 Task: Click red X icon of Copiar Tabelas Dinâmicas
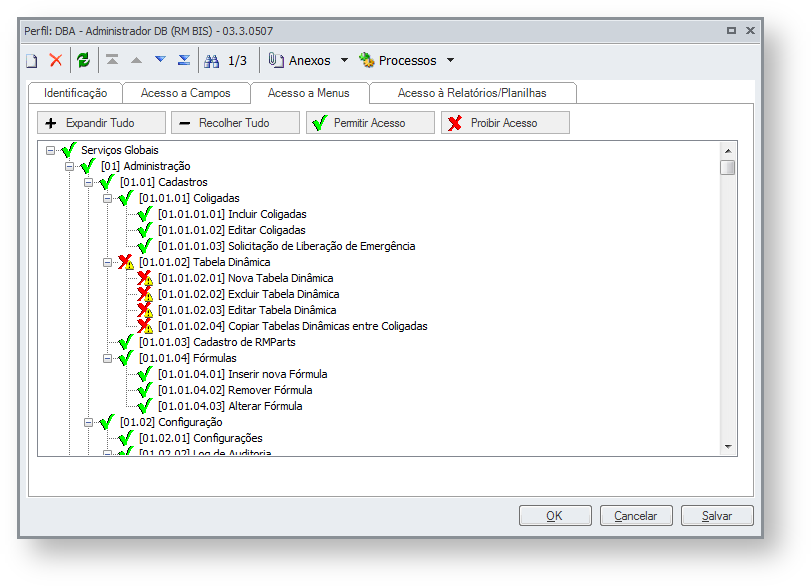pos(145,326)
